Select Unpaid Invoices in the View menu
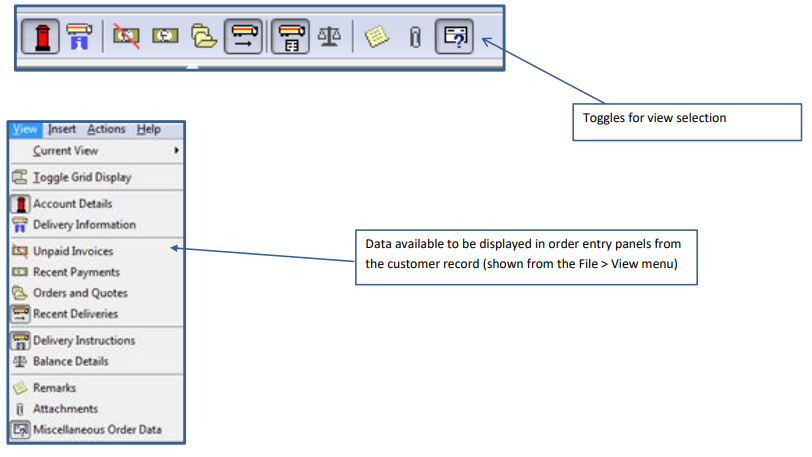The image size is (812, 457). 73,251
